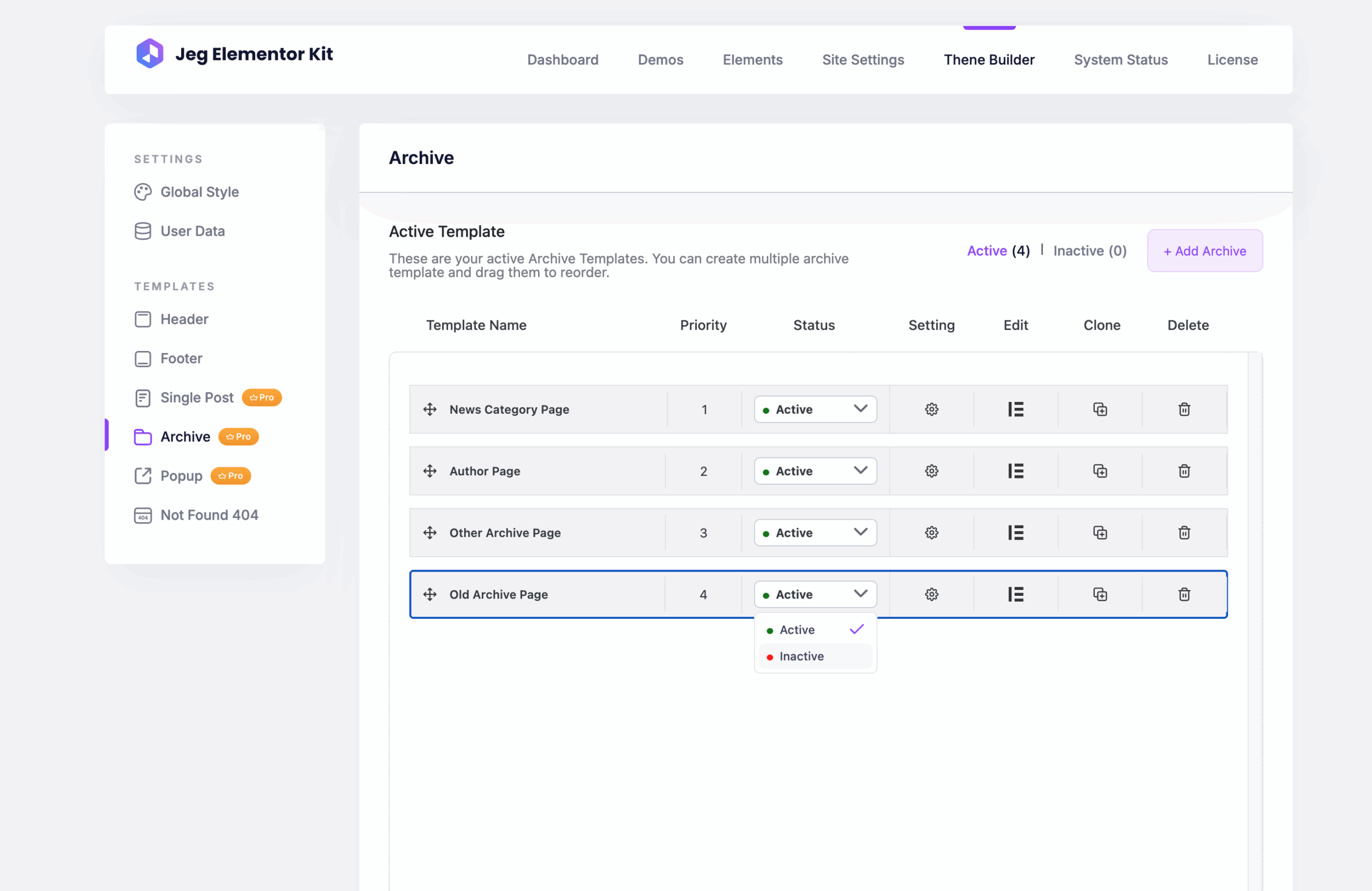
Task: Show Inactive (0) templates filter
Action: click(1089, 251)
